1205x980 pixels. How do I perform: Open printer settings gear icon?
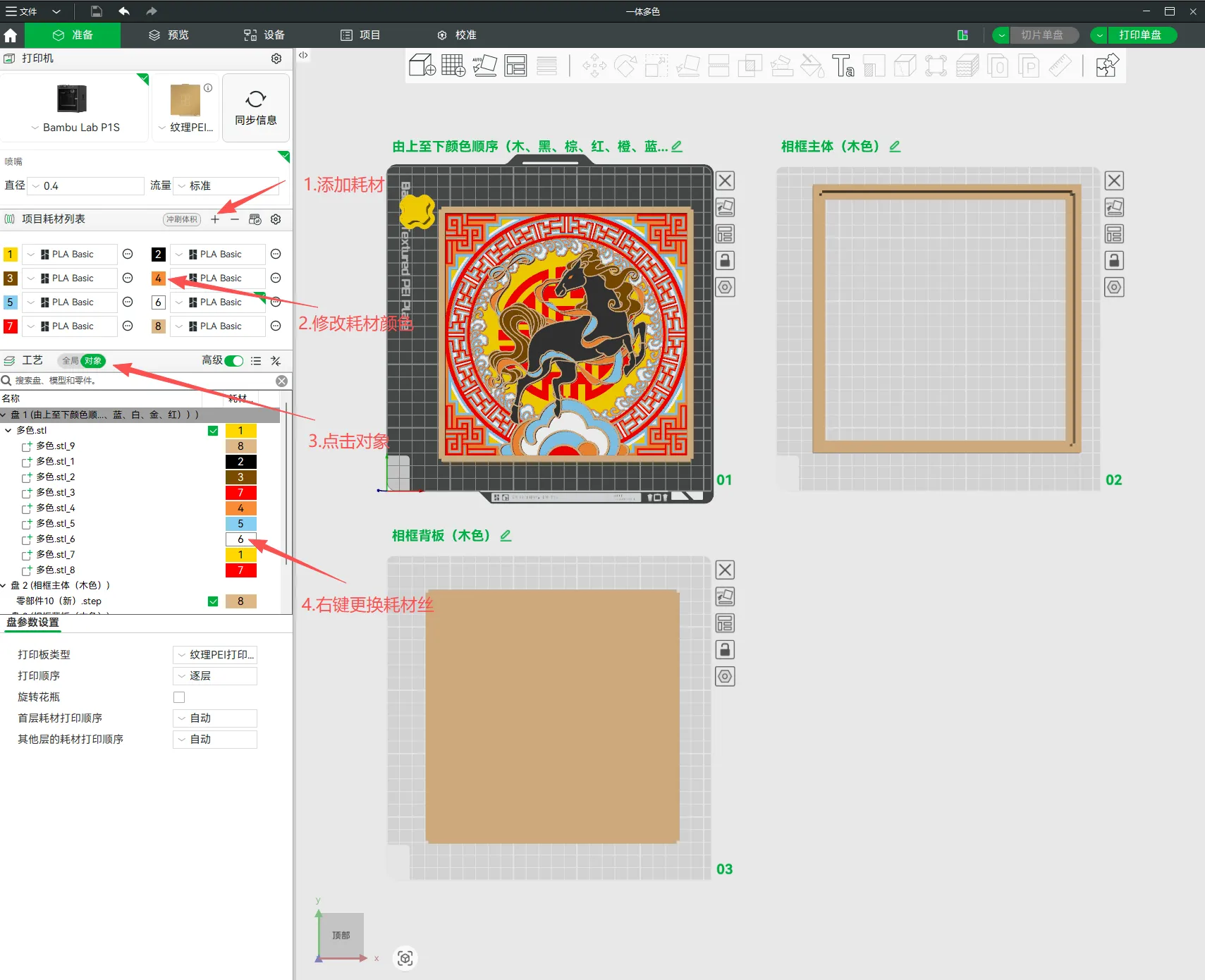click(276, 59)
